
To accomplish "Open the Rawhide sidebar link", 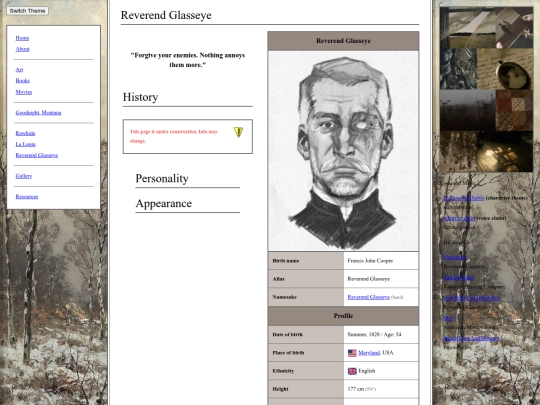I will (25, 133).
